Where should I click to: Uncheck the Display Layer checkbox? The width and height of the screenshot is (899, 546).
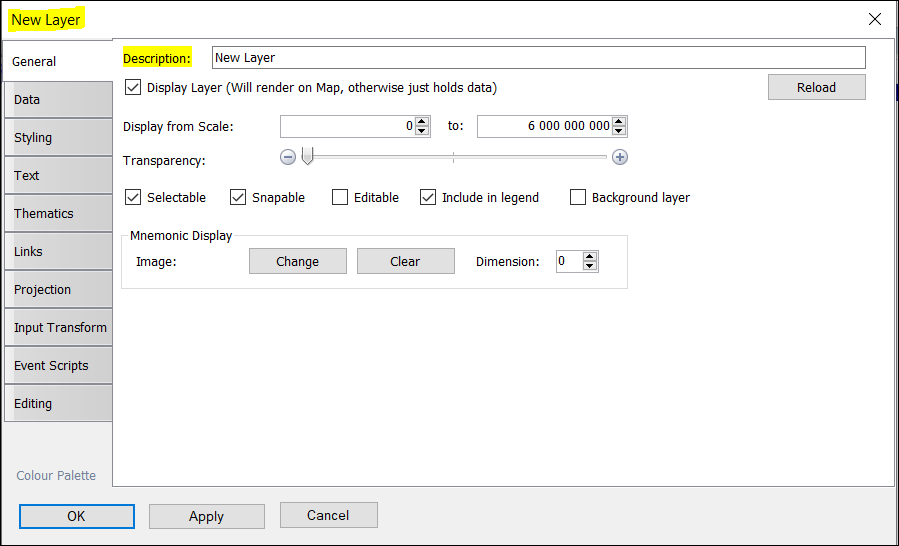[x=133, y=88]
